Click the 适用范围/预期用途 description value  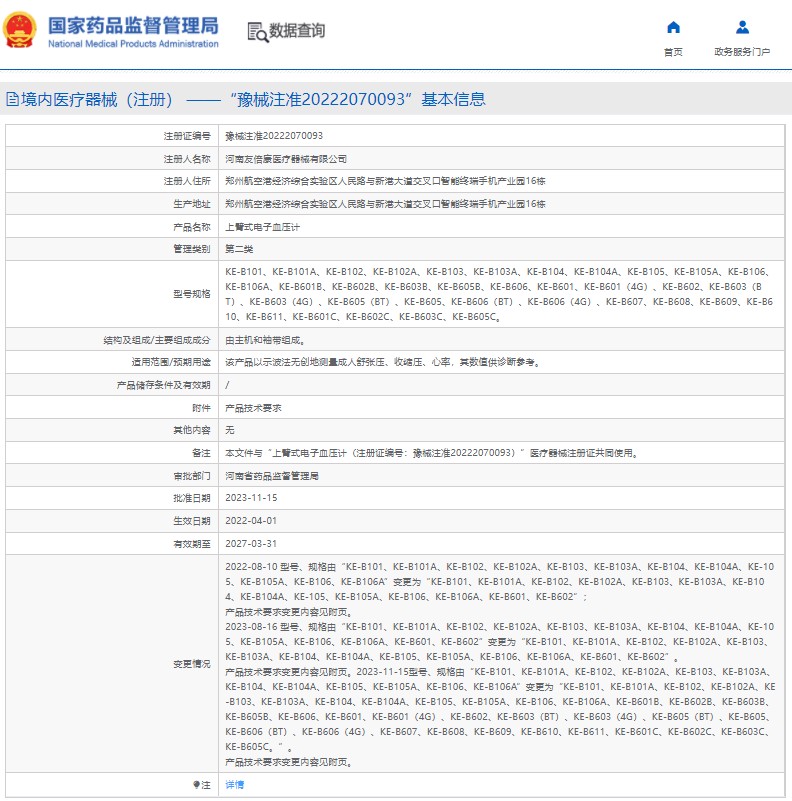click(x=383, y=362)
